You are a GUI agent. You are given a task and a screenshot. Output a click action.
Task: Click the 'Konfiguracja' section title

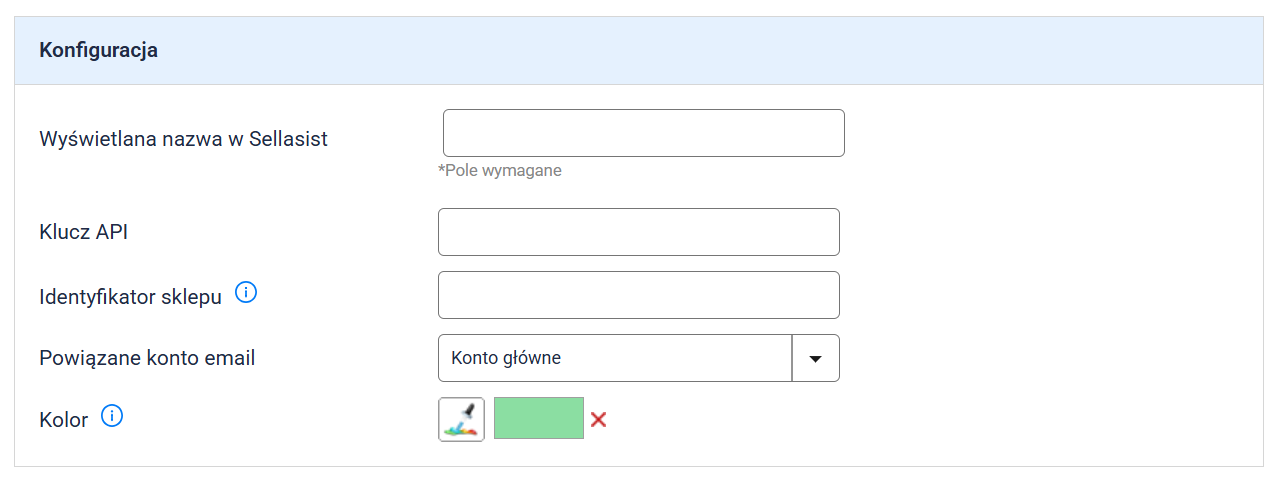click(x=98, y=50)
